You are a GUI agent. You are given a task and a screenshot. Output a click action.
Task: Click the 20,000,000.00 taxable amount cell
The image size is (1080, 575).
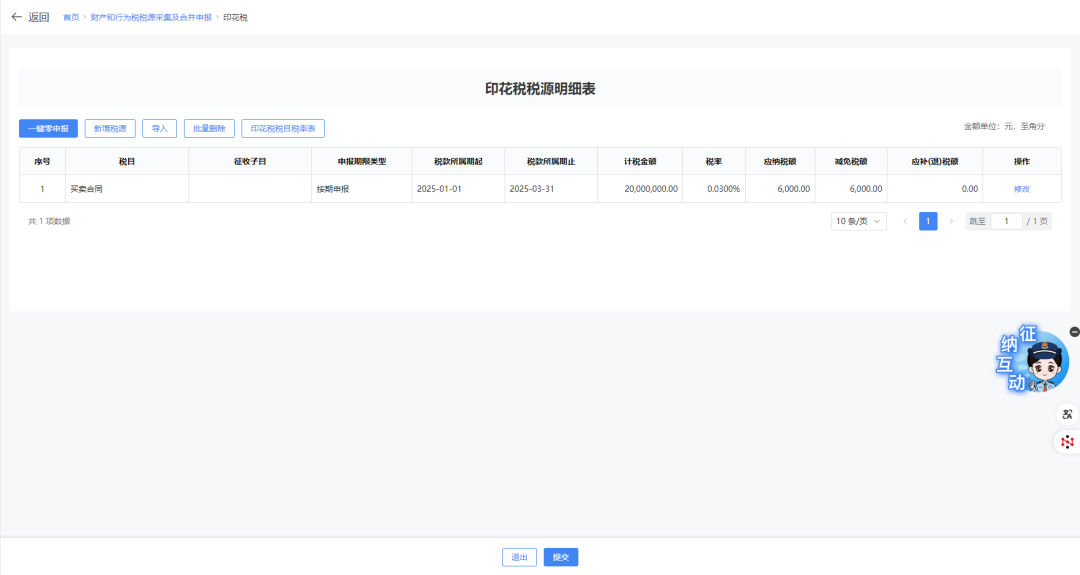pyautogui.click(x=640, y=189)
